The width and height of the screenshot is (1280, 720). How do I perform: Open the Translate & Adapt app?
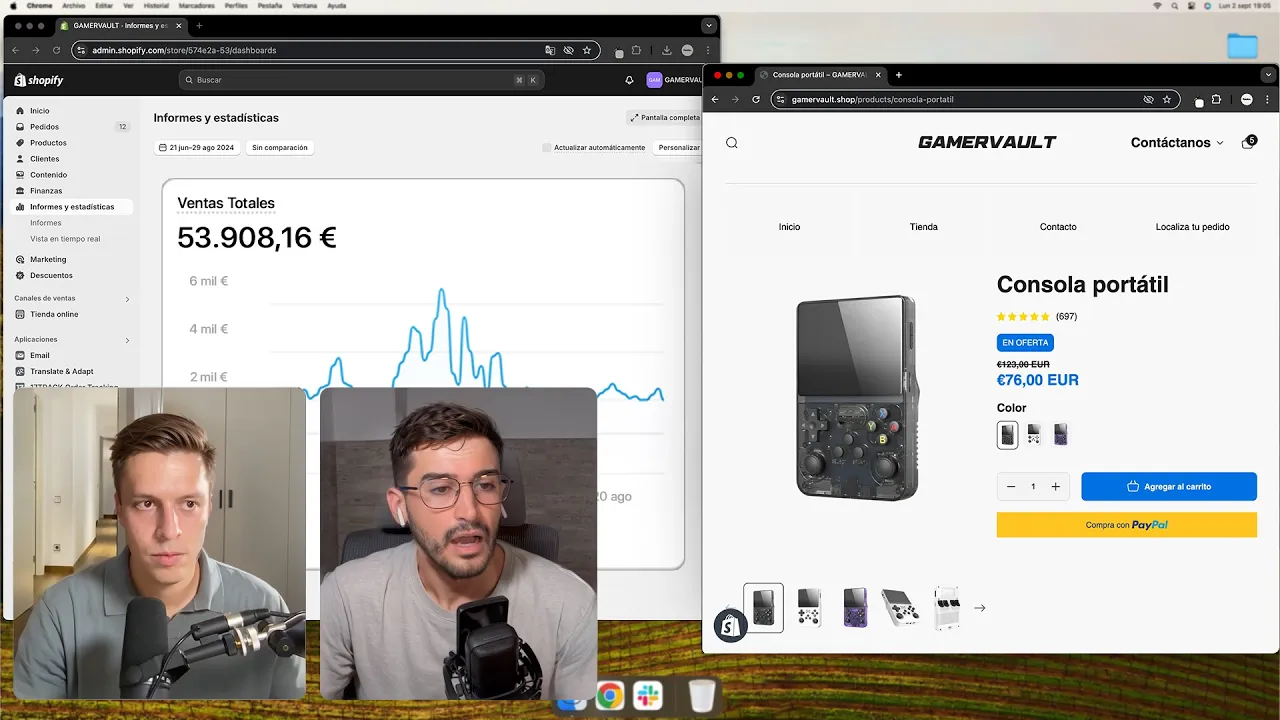pyautogui.click(x=61, y=371)
